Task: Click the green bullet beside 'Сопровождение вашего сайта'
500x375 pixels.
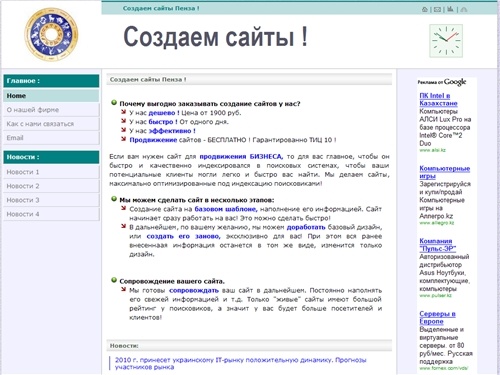Action: [114, 280]
